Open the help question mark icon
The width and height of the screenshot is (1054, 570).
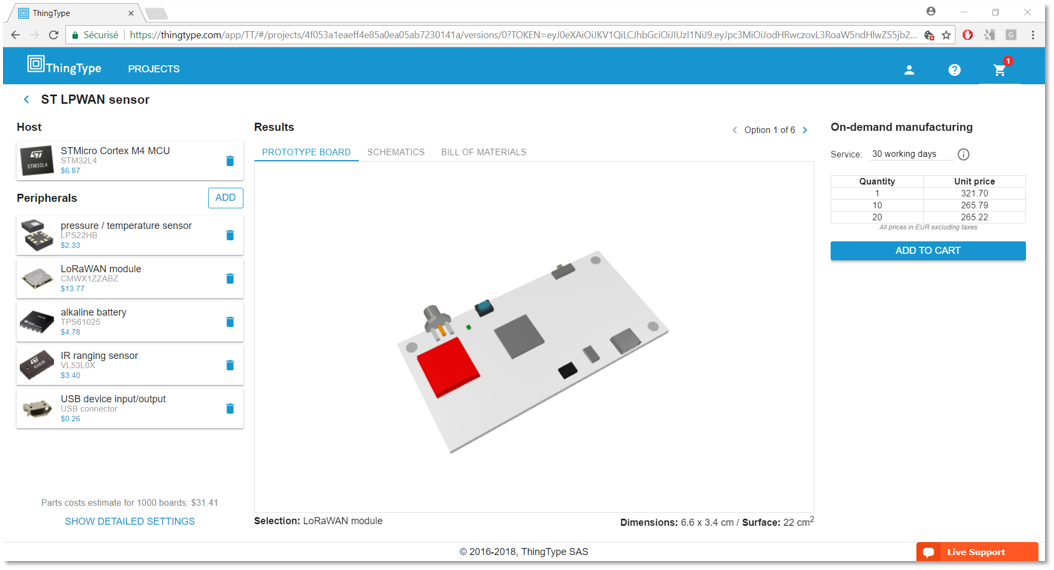tap(954, 70)
